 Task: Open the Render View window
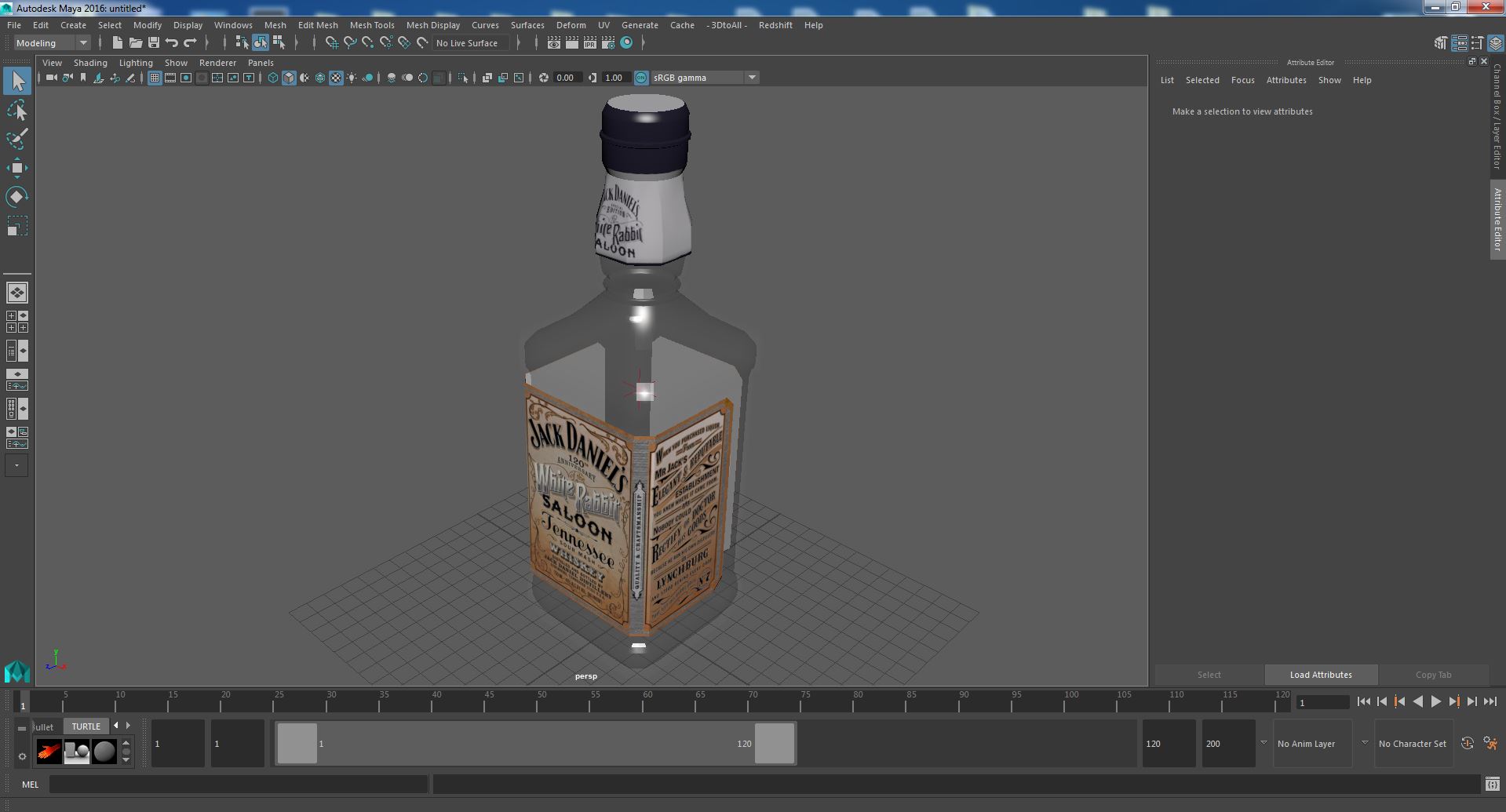point(554,43)
